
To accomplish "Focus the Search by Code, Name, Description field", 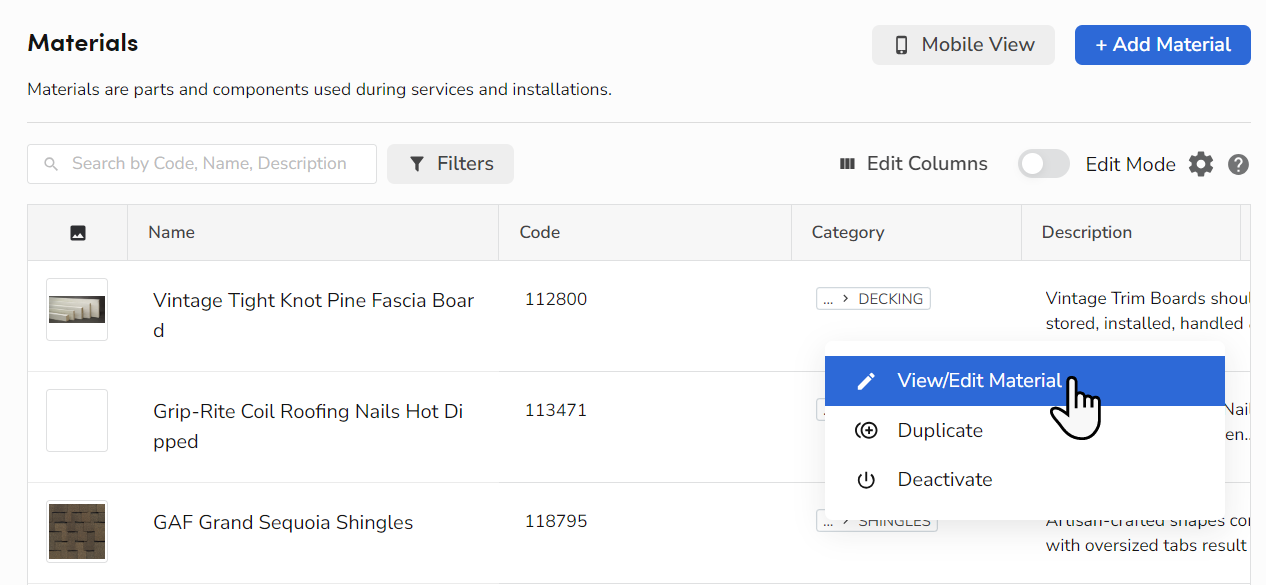I will coord(202,164).
